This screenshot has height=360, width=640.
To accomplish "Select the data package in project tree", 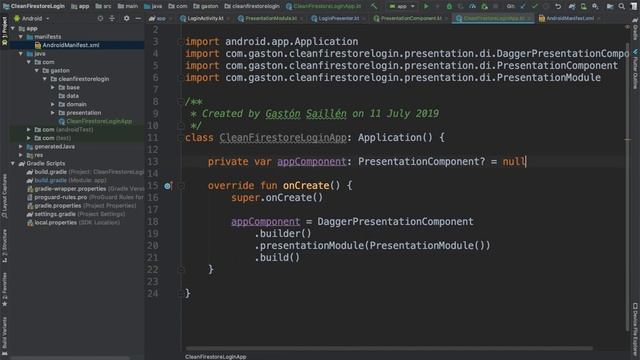I will [69, 96].
